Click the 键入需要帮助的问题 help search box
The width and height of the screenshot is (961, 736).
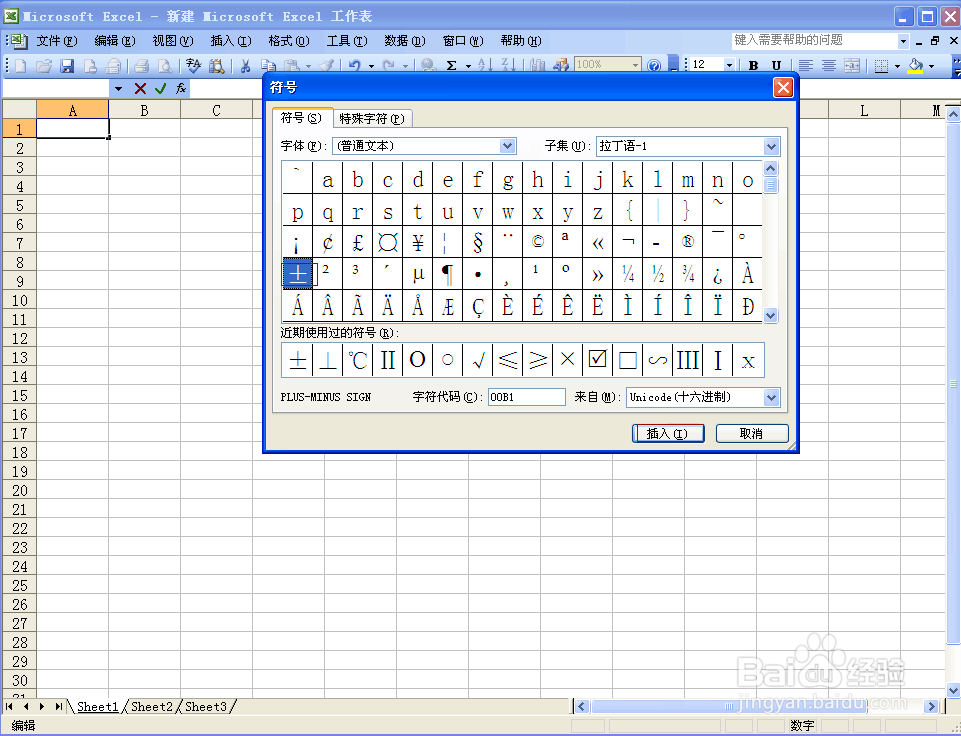coord(815,40)
